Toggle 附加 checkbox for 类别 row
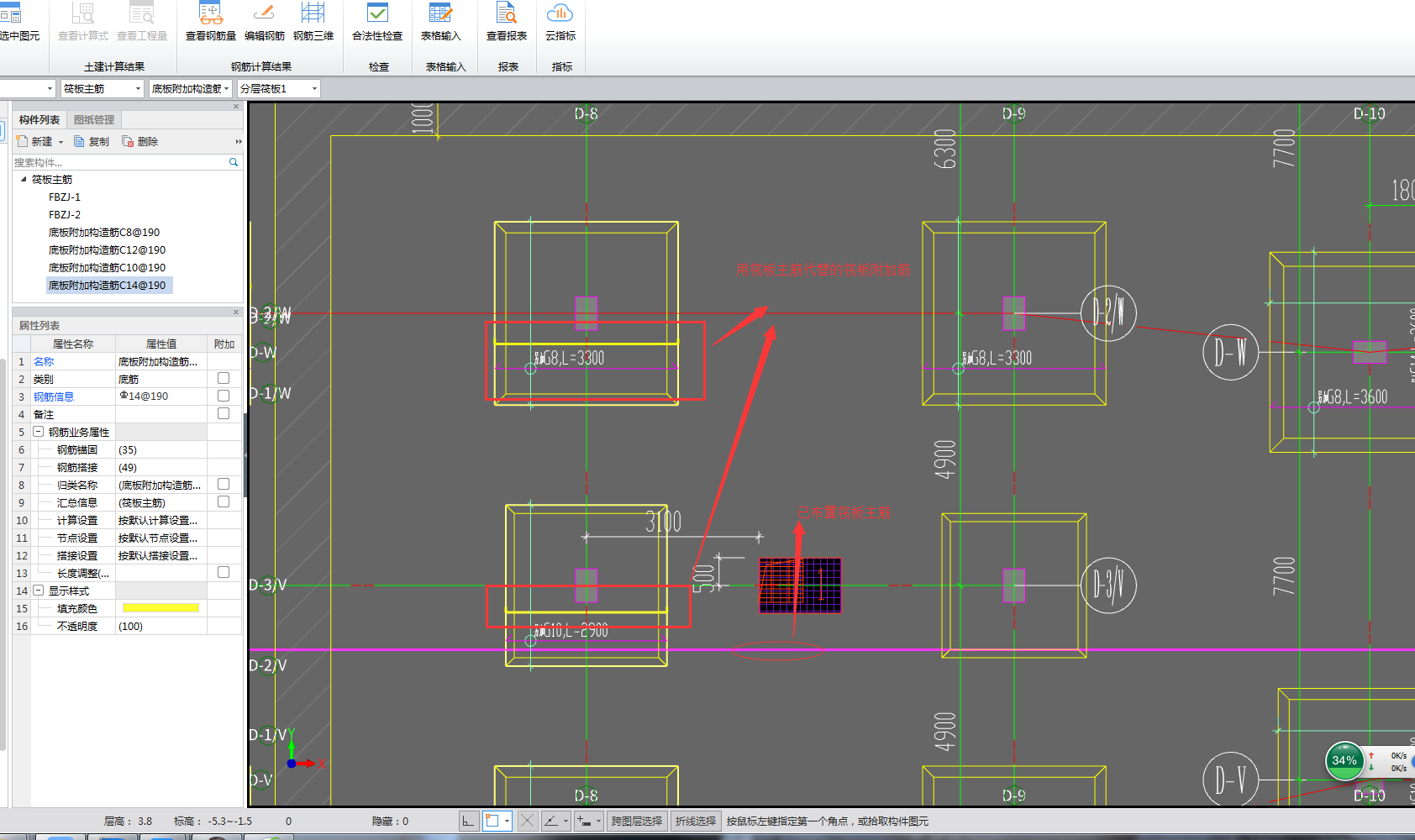1415x840 pixels. [224, 378]
